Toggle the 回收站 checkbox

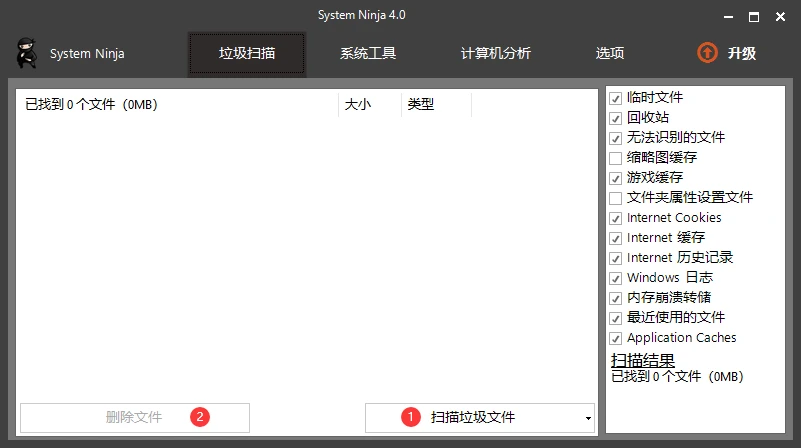click(616, 118)
